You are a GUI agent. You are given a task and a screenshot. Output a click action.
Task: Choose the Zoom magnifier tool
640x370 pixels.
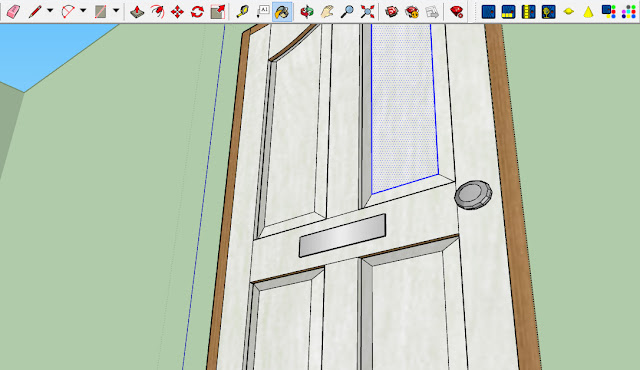pos(347,11)
